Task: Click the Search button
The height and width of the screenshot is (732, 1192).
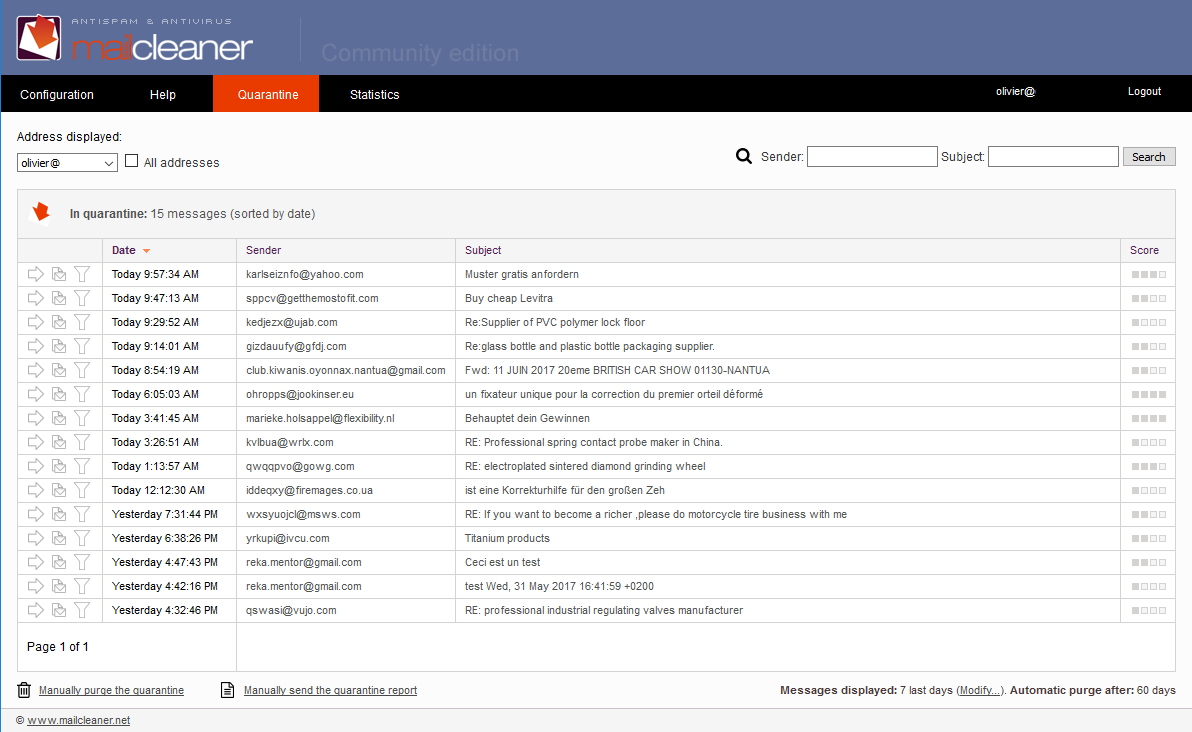Action: coord(1148,156)
